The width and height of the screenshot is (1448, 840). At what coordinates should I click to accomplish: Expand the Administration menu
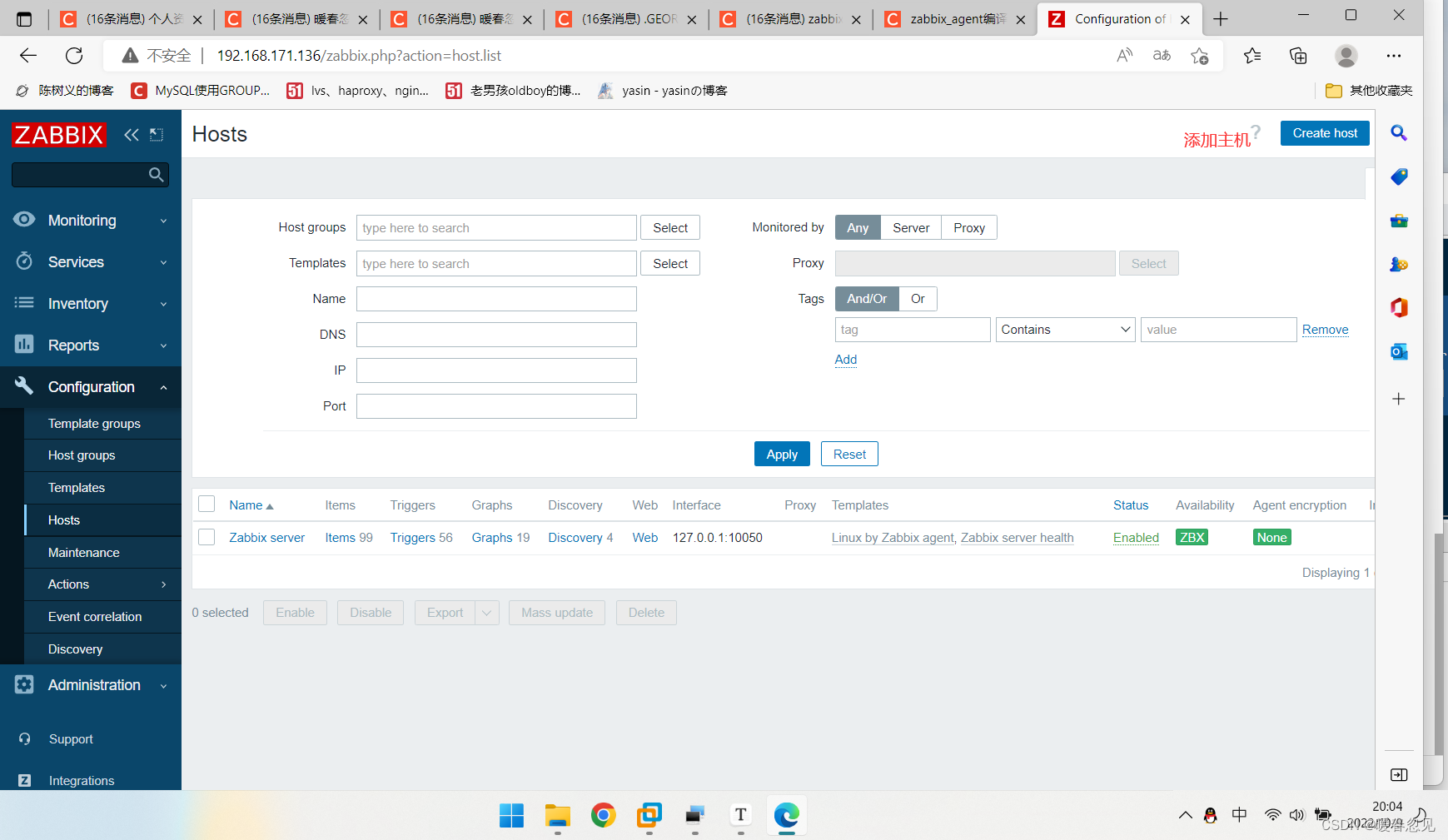tap(91, 684)
